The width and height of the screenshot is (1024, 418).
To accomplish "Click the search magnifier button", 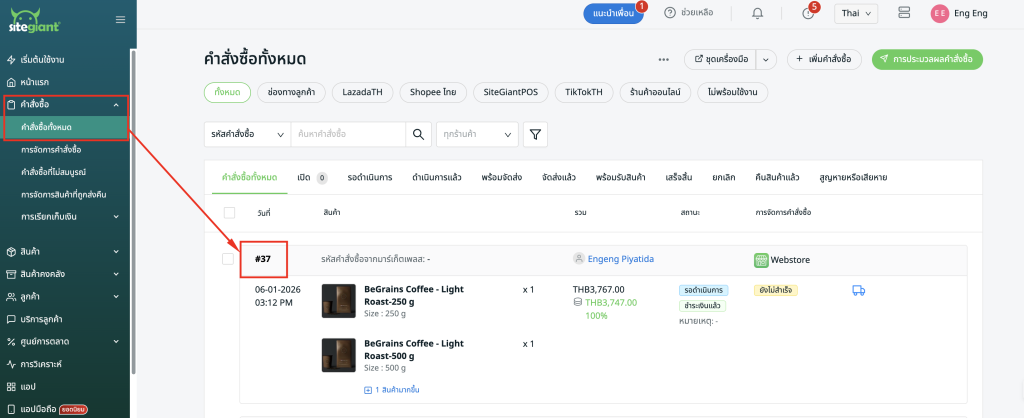I will coord(418,134).
